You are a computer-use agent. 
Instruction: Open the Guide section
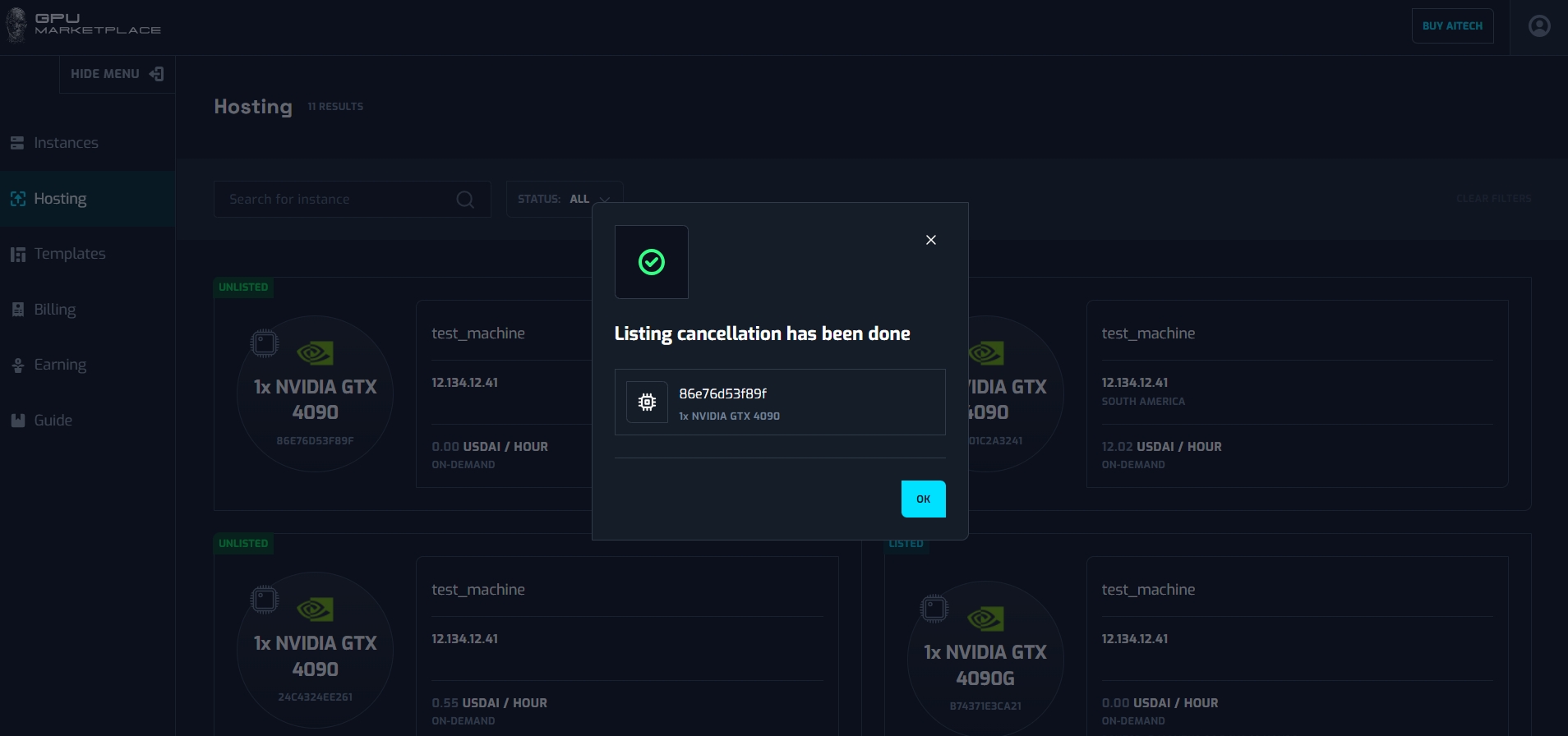pyautogui.click(x=53, y=421)
